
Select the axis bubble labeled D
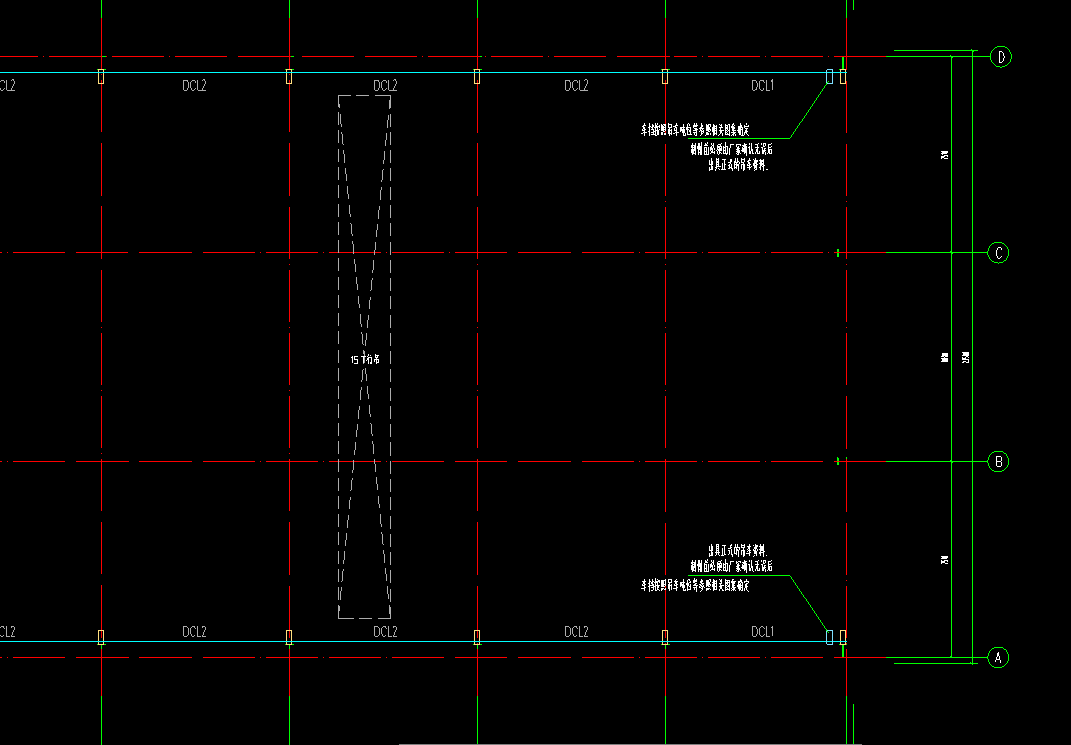1001,57
